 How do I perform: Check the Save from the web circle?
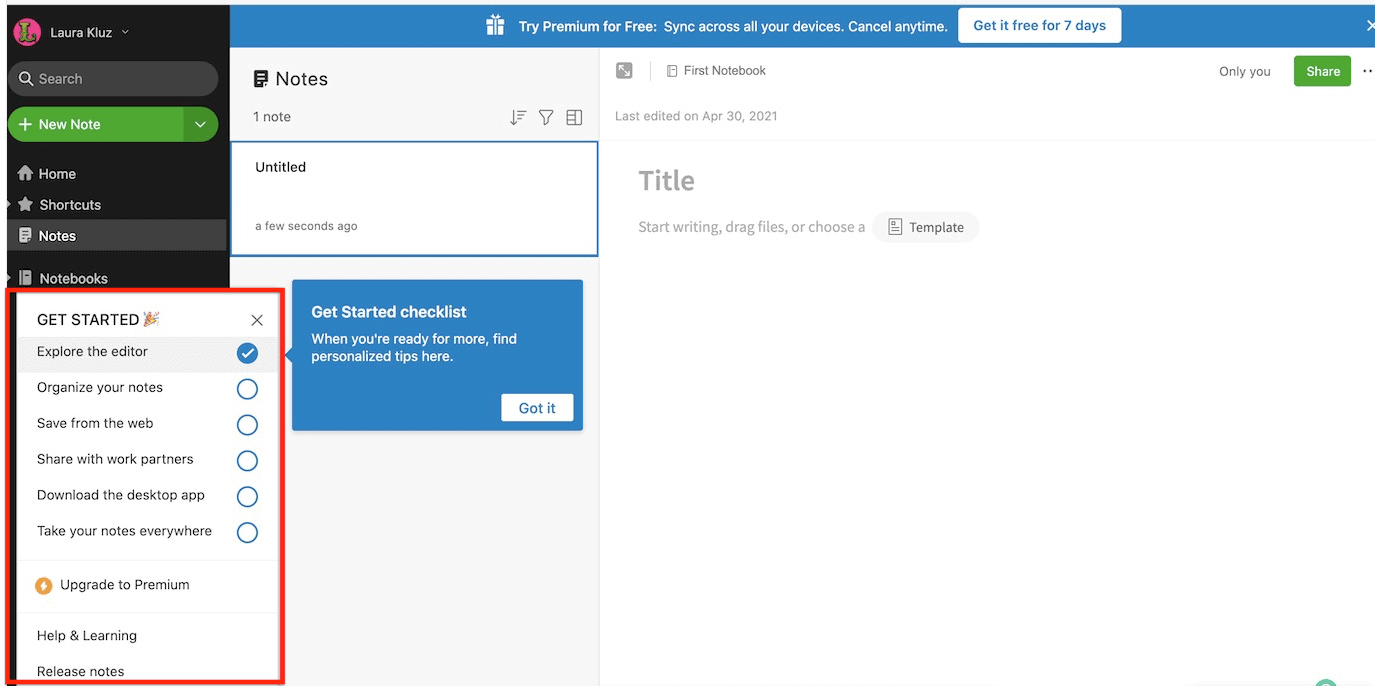(247, 425)
